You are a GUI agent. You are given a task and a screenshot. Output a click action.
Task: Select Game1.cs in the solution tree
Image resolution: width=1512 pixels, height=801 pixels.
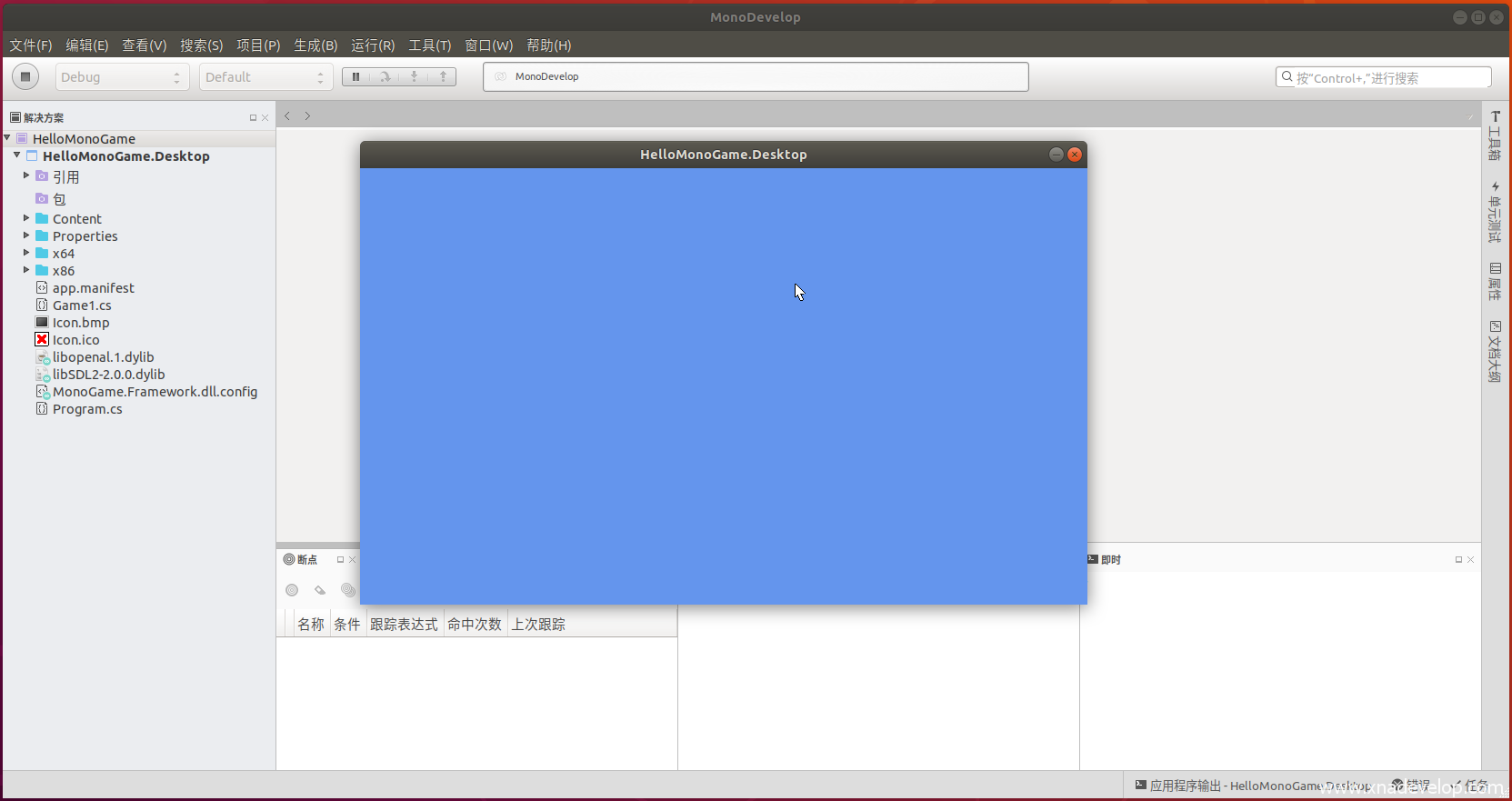[x=82, y=305]
